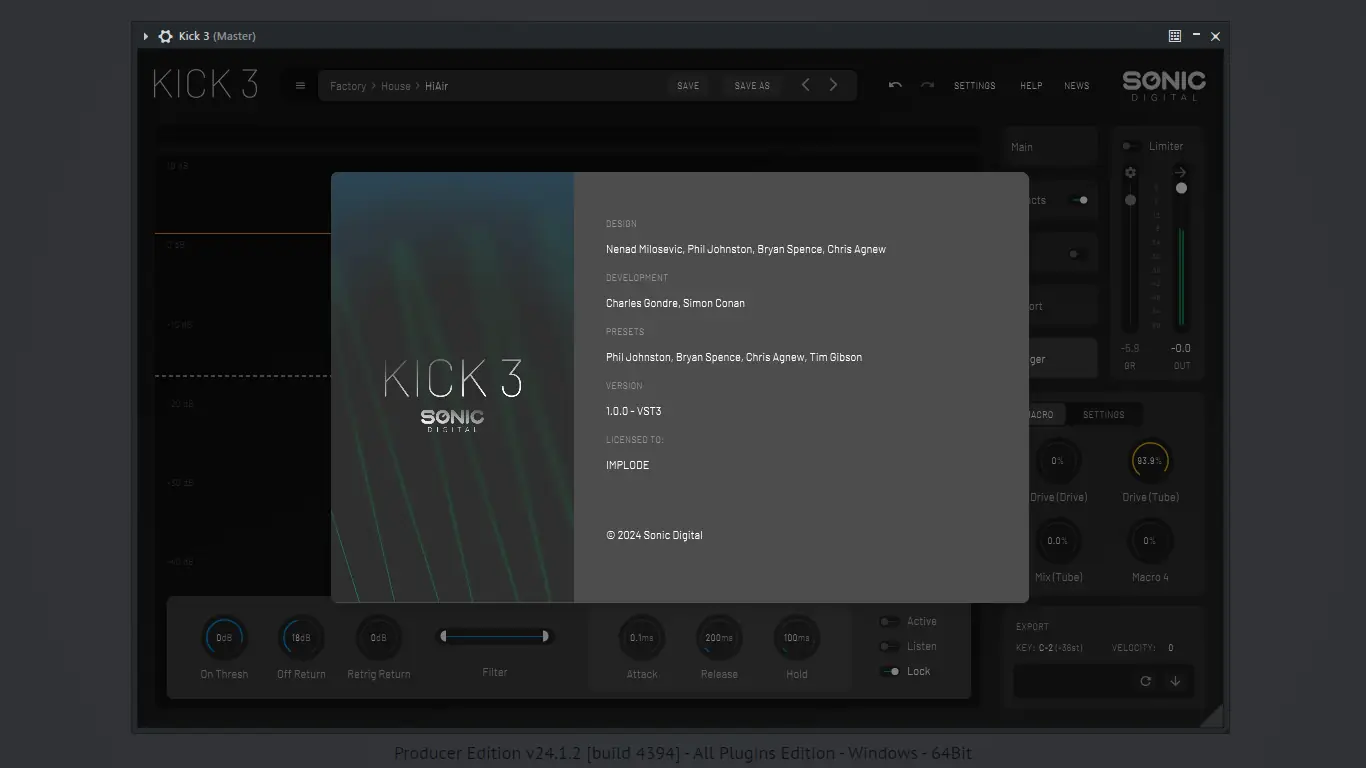Click the Drive (Drive) macro knob
1366x768 pixels.
(1057, 461)
